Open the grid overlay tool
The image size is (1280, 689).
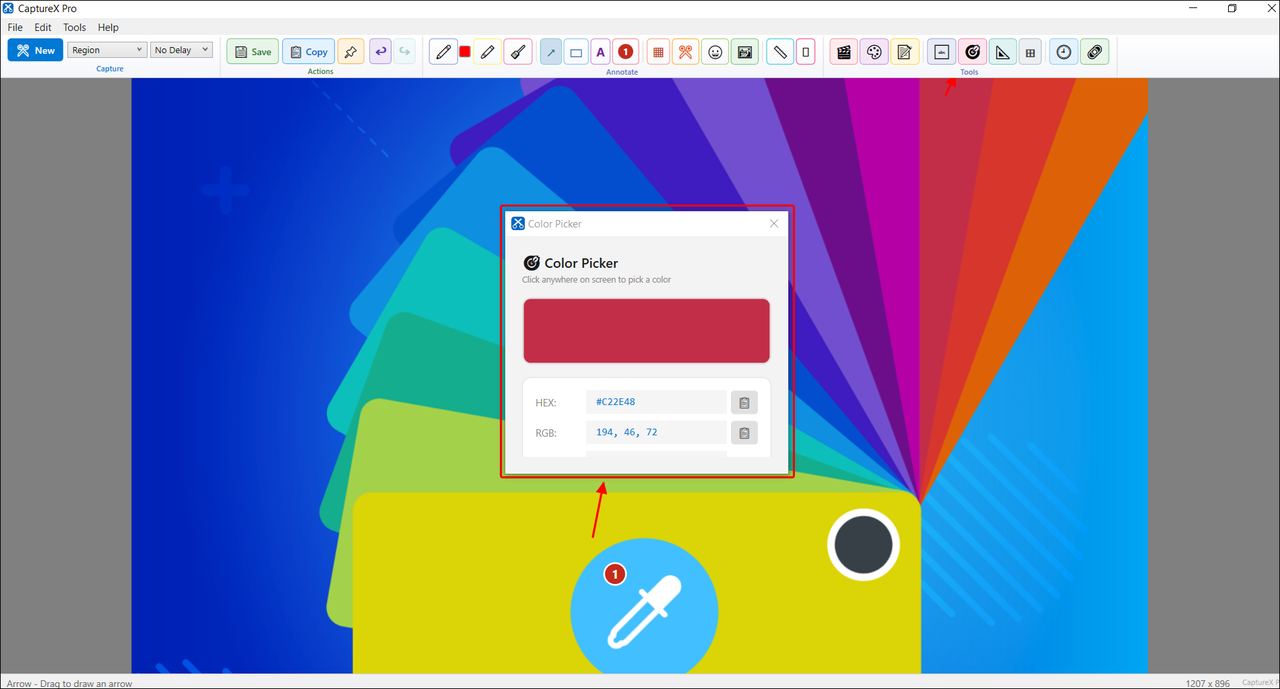1031,52
